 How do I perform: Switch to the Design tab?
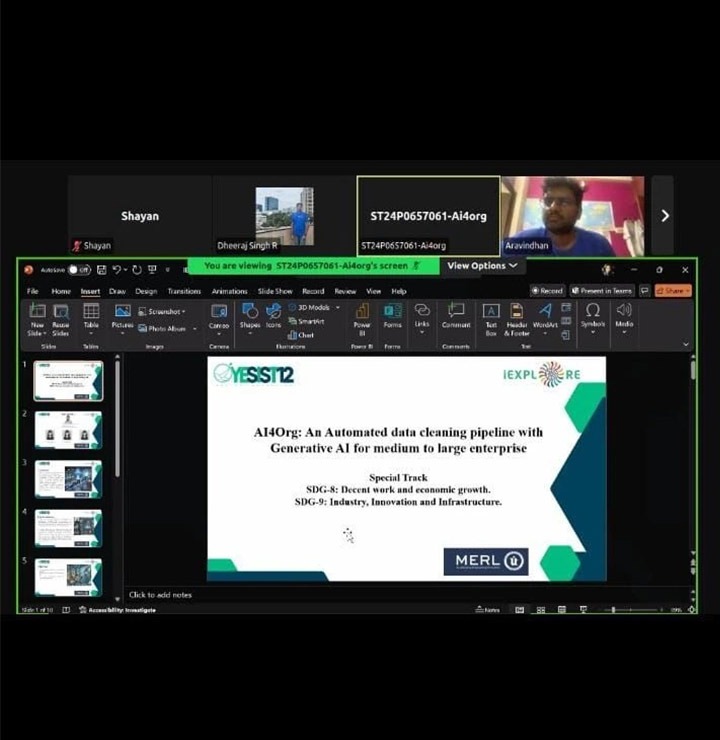146,291
